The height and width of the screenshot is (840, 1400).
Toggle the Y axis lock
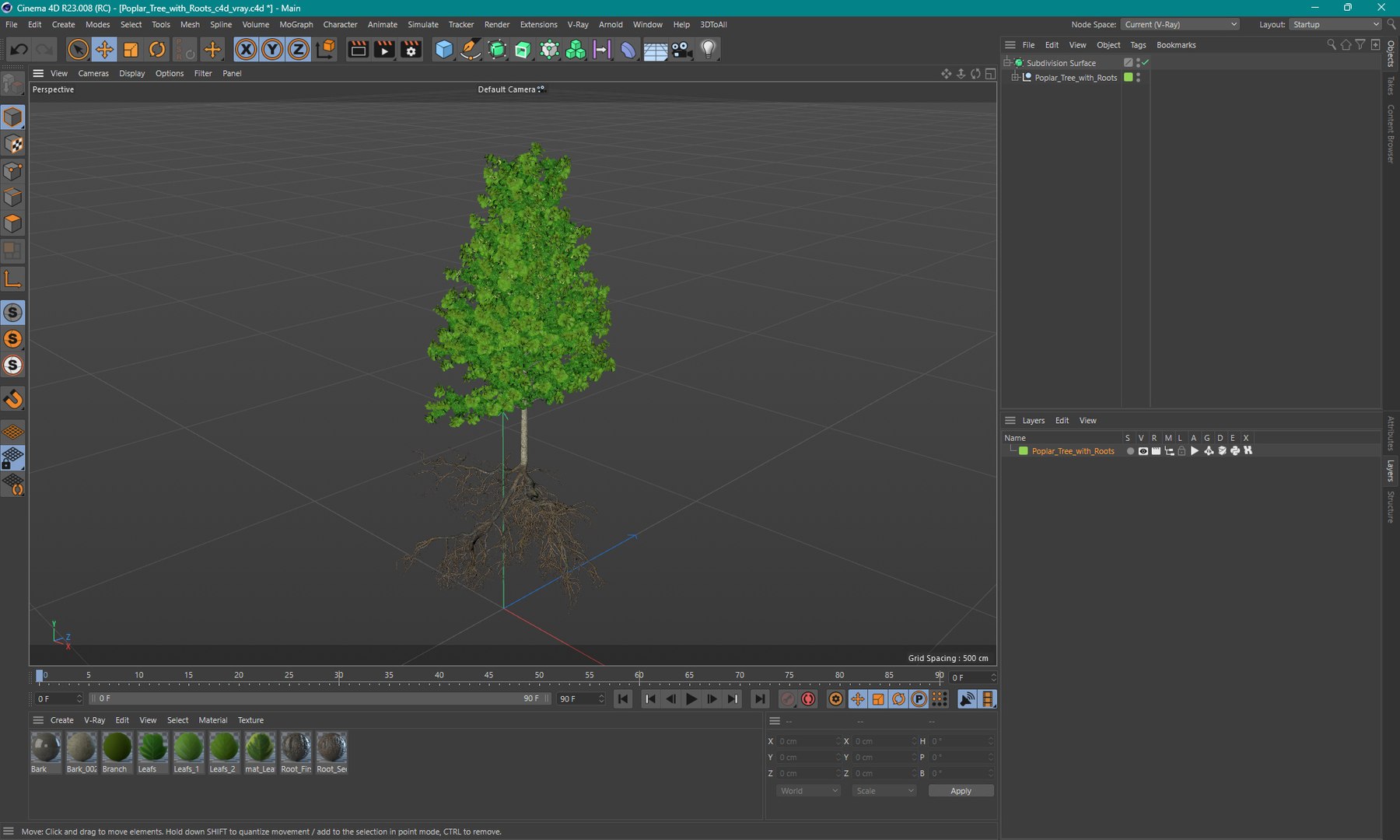point(272,50)
